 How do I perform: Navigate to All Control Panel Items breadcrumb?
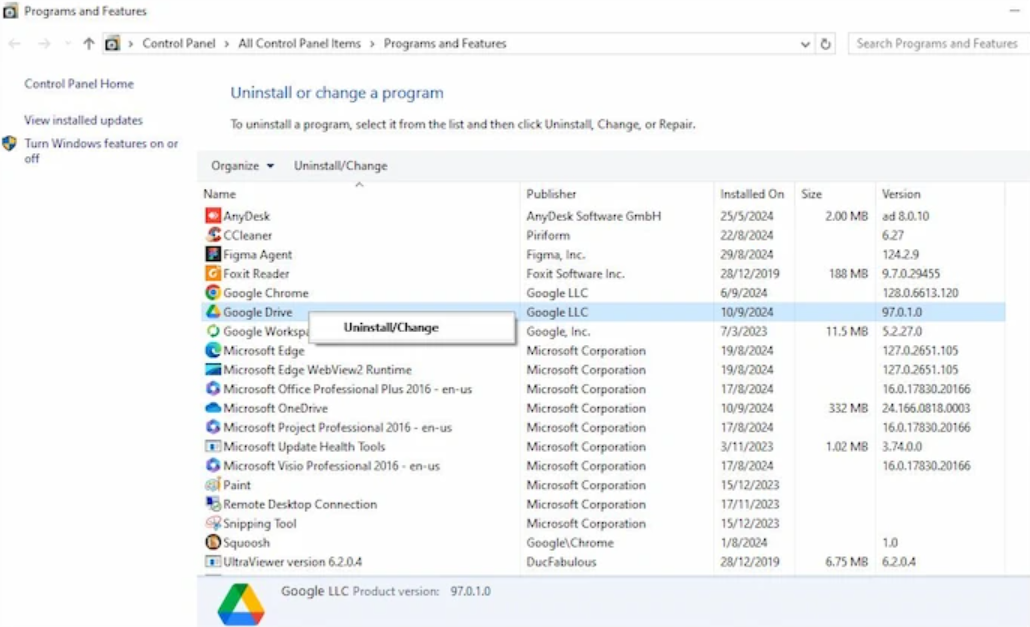click(x=300, y=44)
